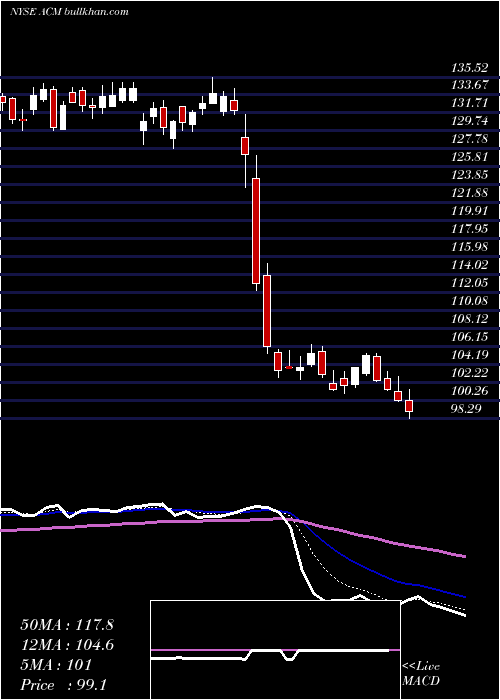Click the 102.22 price axis label

[x=470, y=373]
